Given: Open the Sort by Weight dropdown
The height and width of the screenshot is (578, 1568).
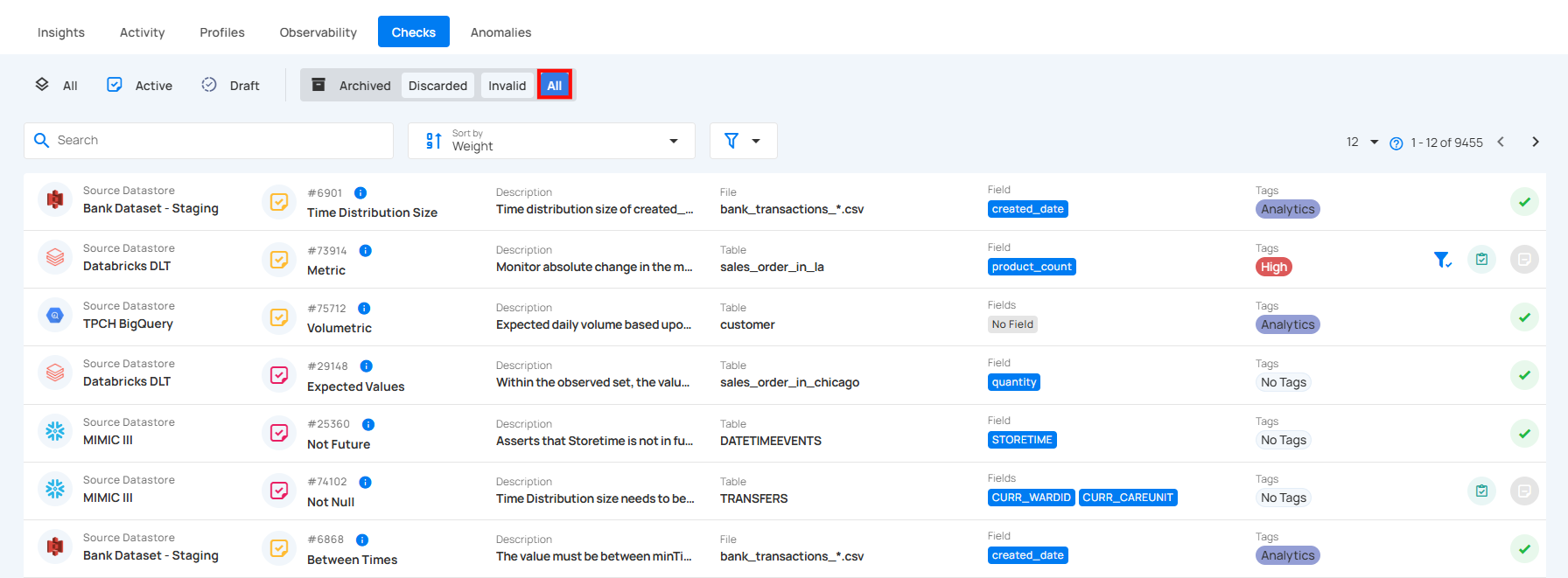Looking at the screenshot, I should [x=551, y=140].
